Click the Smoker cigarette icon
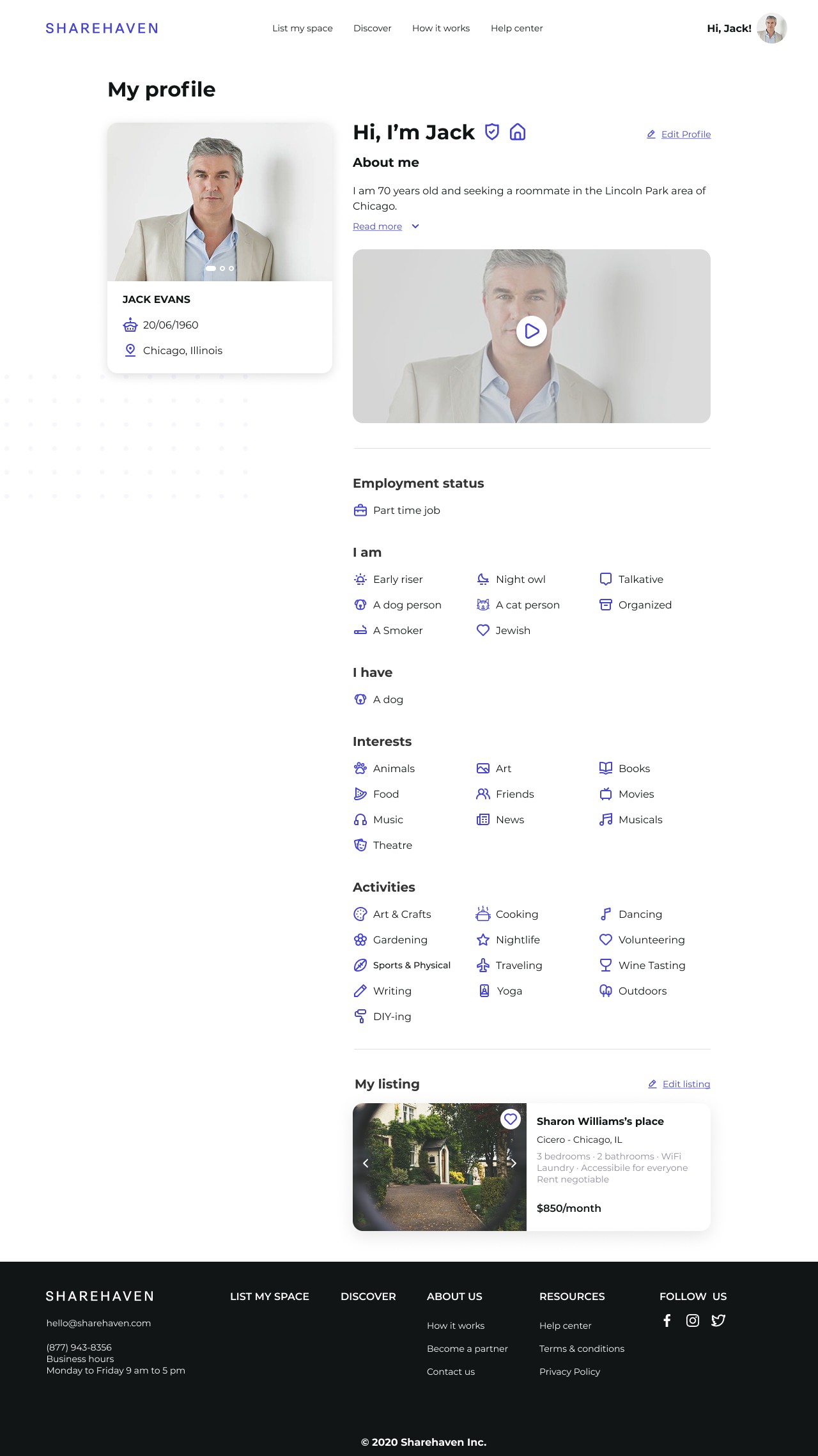The image size is (818, 1456). [x=360, y=630]
